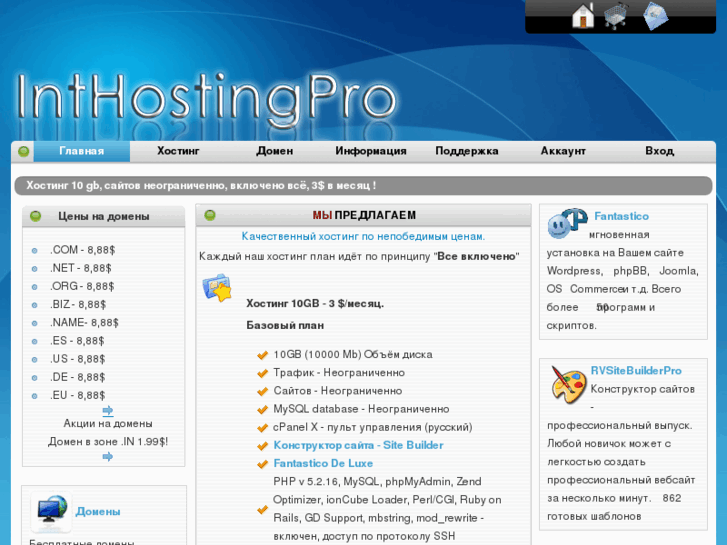The width and height of the screenshot is (727, 545).
Task: Click checkmark beside MySQL database
Action: (x=262, y=410)
